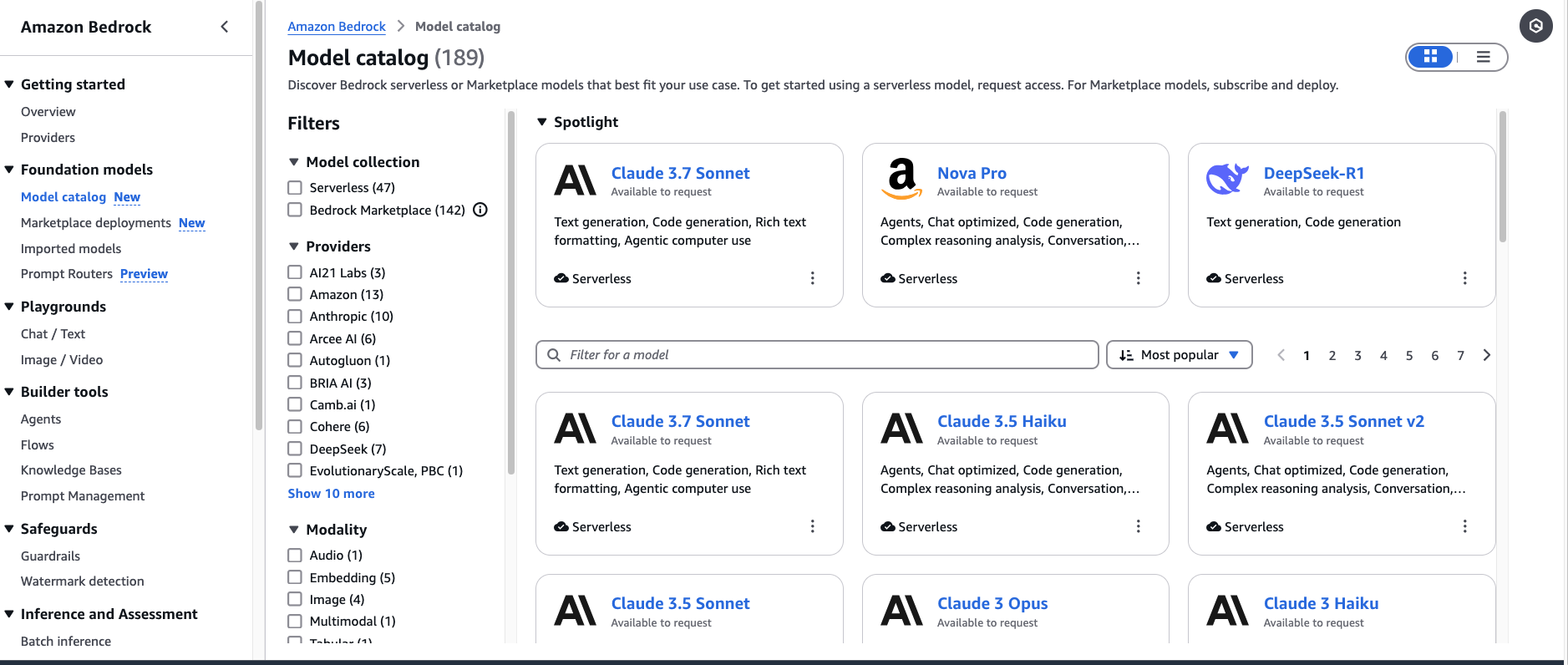
Task: Collapse the Model collection filter group
Action: click(294, 162)
